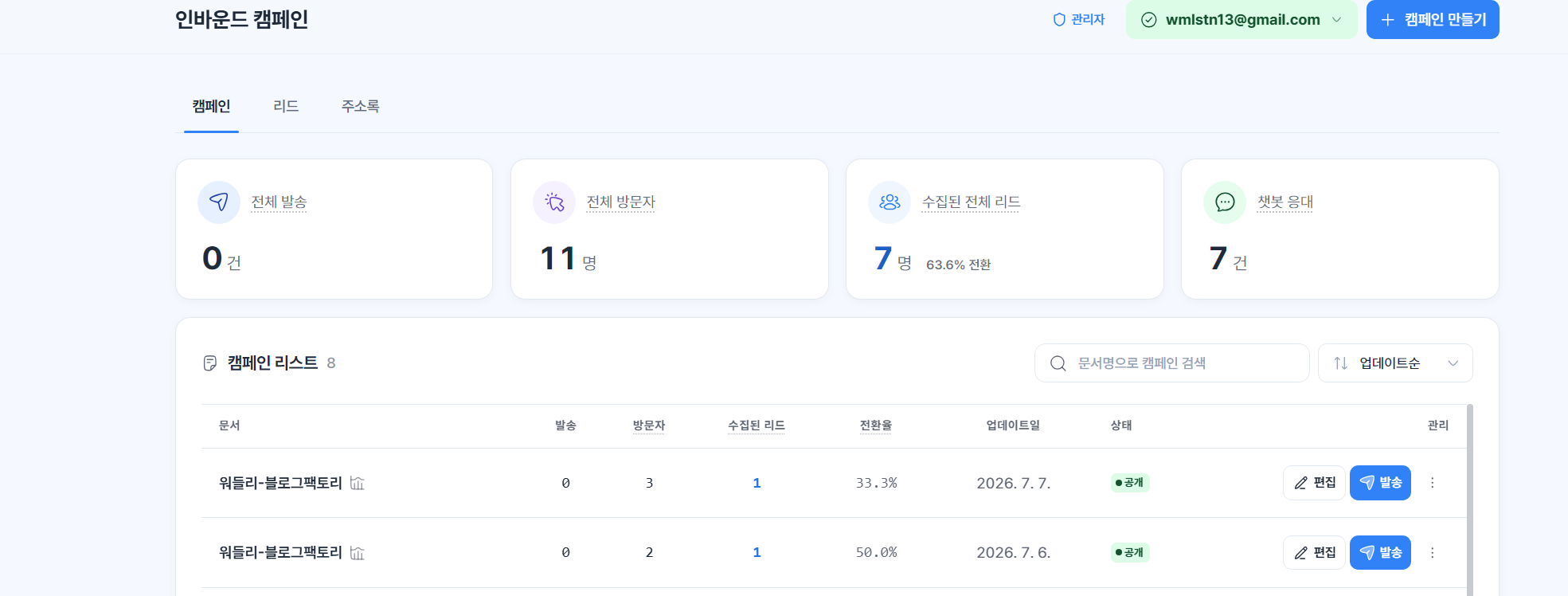Click the 방문자 column header
The width and height of the screenshot is (1568, 596).
[x=649, y=425]
